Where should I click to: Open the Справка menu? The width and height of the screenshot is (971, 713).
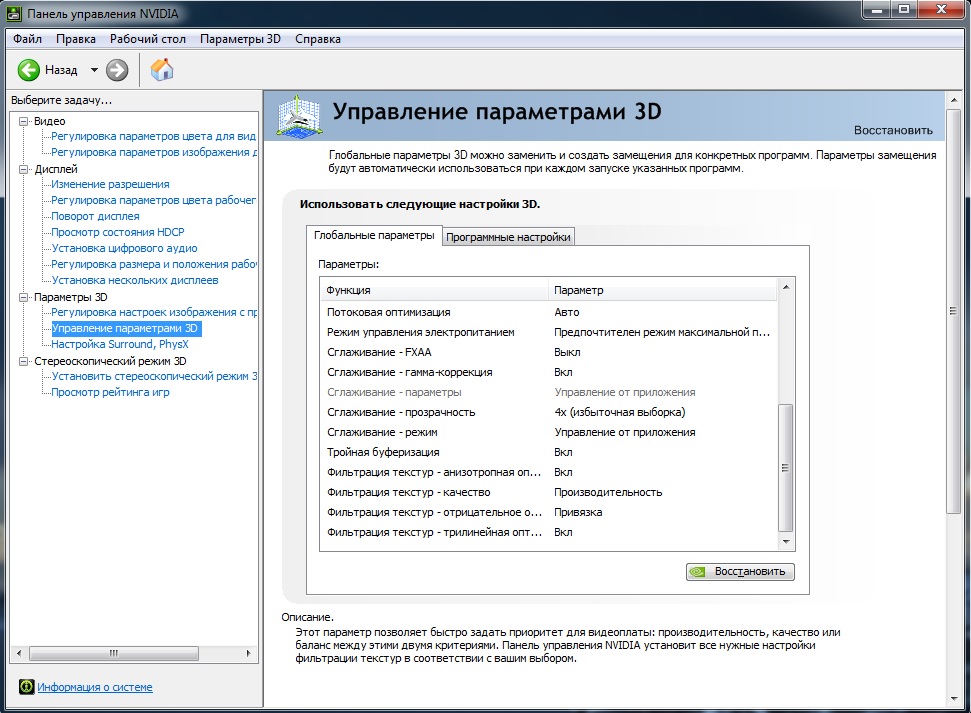coord(318,39)
